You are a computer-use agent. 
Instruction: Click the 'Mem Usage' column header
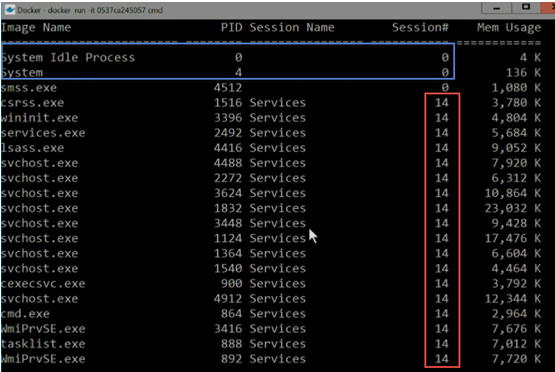(x=509, y=27)
